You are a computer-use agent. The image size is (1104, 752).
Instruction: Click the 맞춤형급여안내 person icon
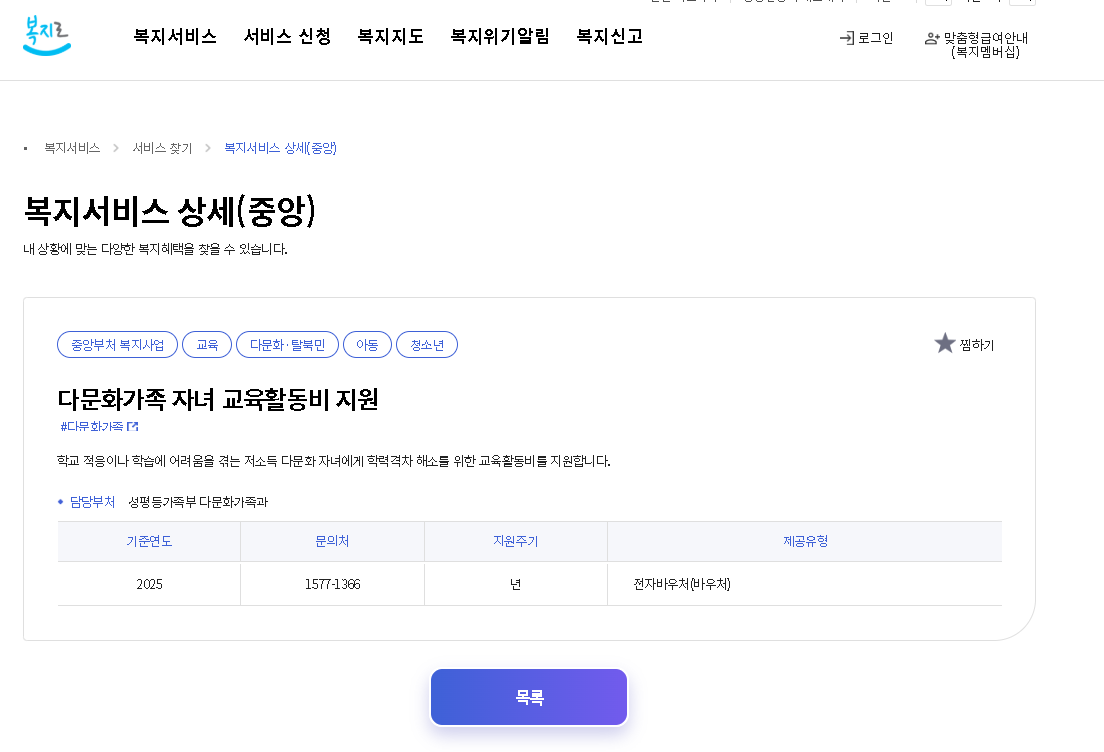(x=931, y=38)
